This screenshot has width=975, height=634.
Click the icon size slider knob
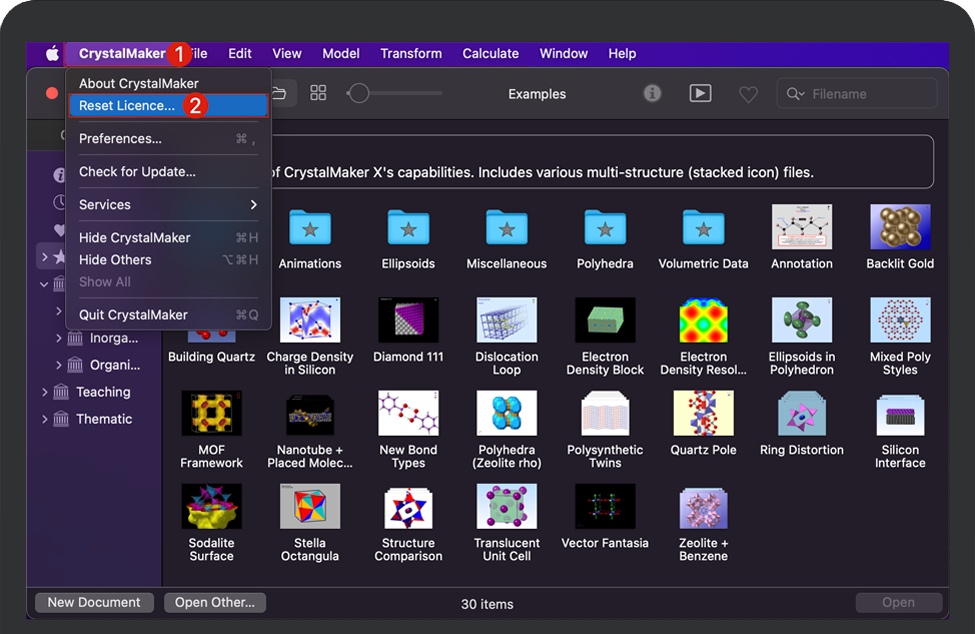pyautogui.click(x=359, y=93)
